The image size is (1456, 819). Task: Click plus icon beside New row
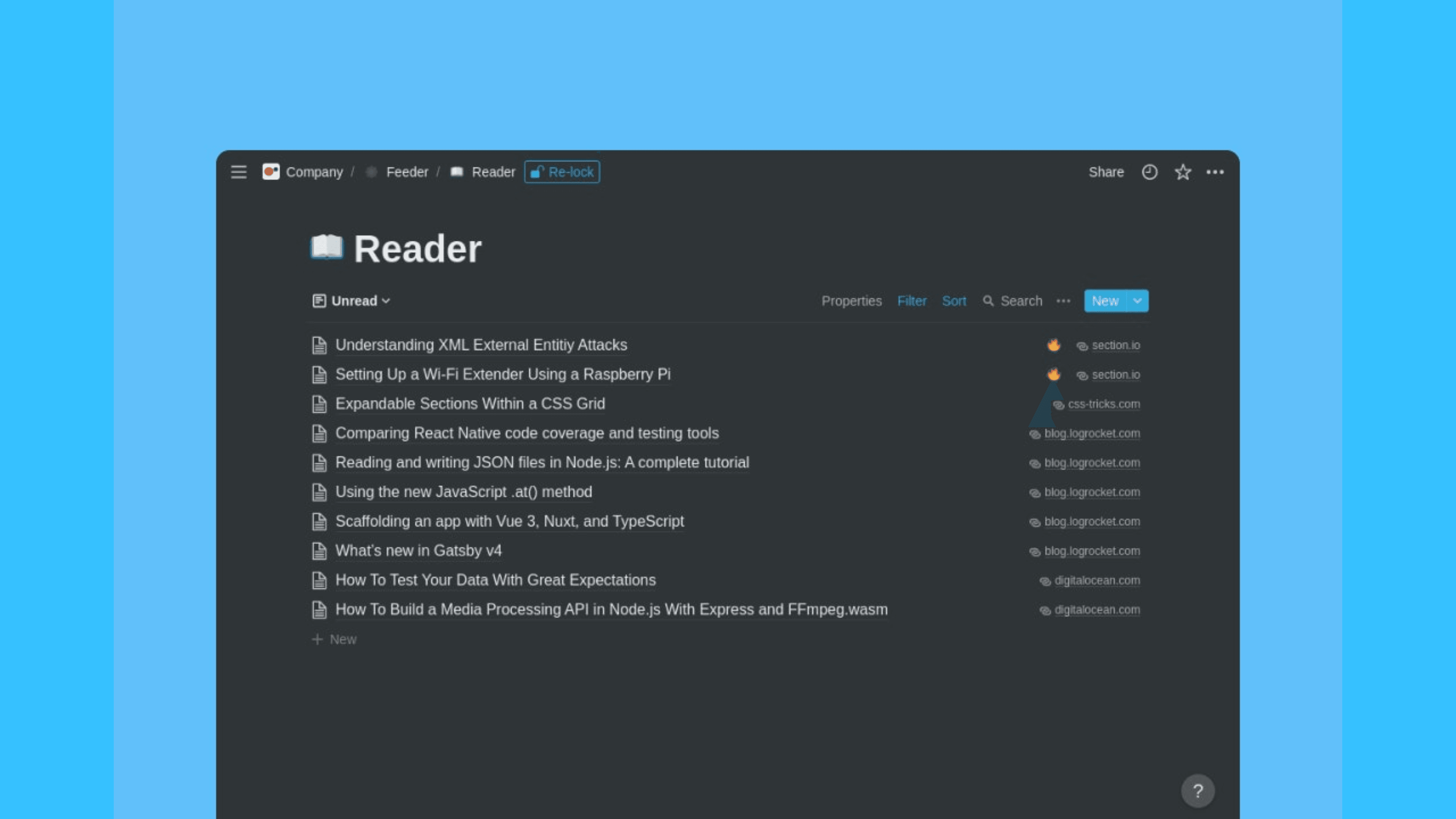coord(317,639)
